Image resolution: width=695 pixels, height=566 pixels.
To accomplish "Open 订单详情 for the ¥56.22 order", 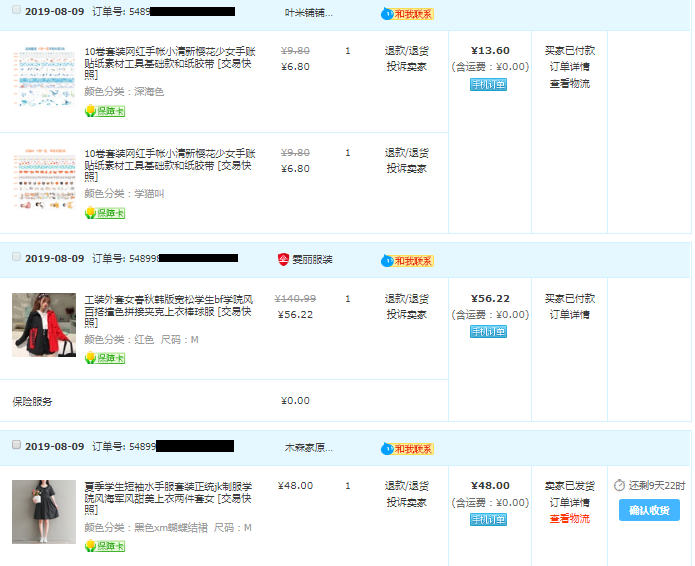I will click(x=569, y=315).
